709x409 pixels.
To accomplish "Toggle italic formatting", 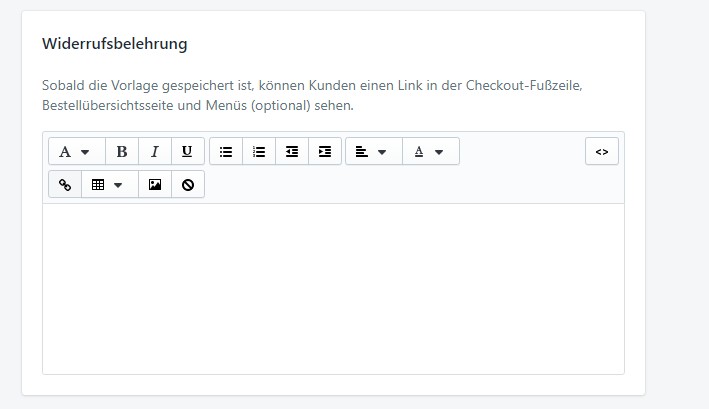I will click(x=155, y=152).
